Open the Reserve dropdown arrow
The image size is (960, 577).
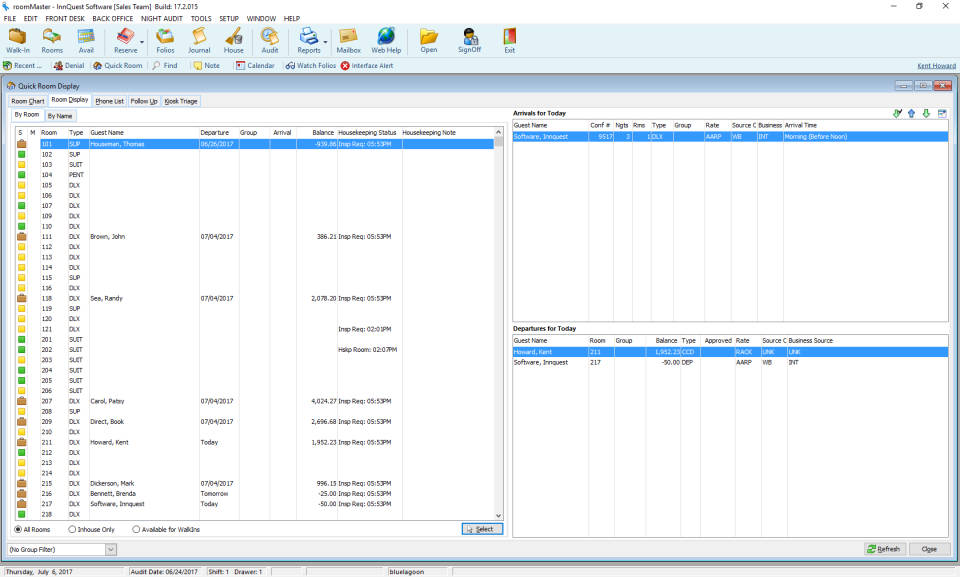[x=143, y=42]
